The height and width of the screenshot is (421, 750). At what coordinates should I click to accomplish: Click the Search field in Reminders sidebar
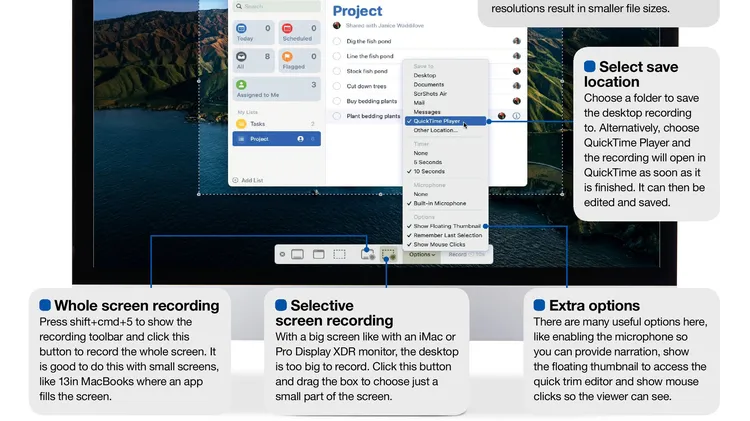pos(276,6)
